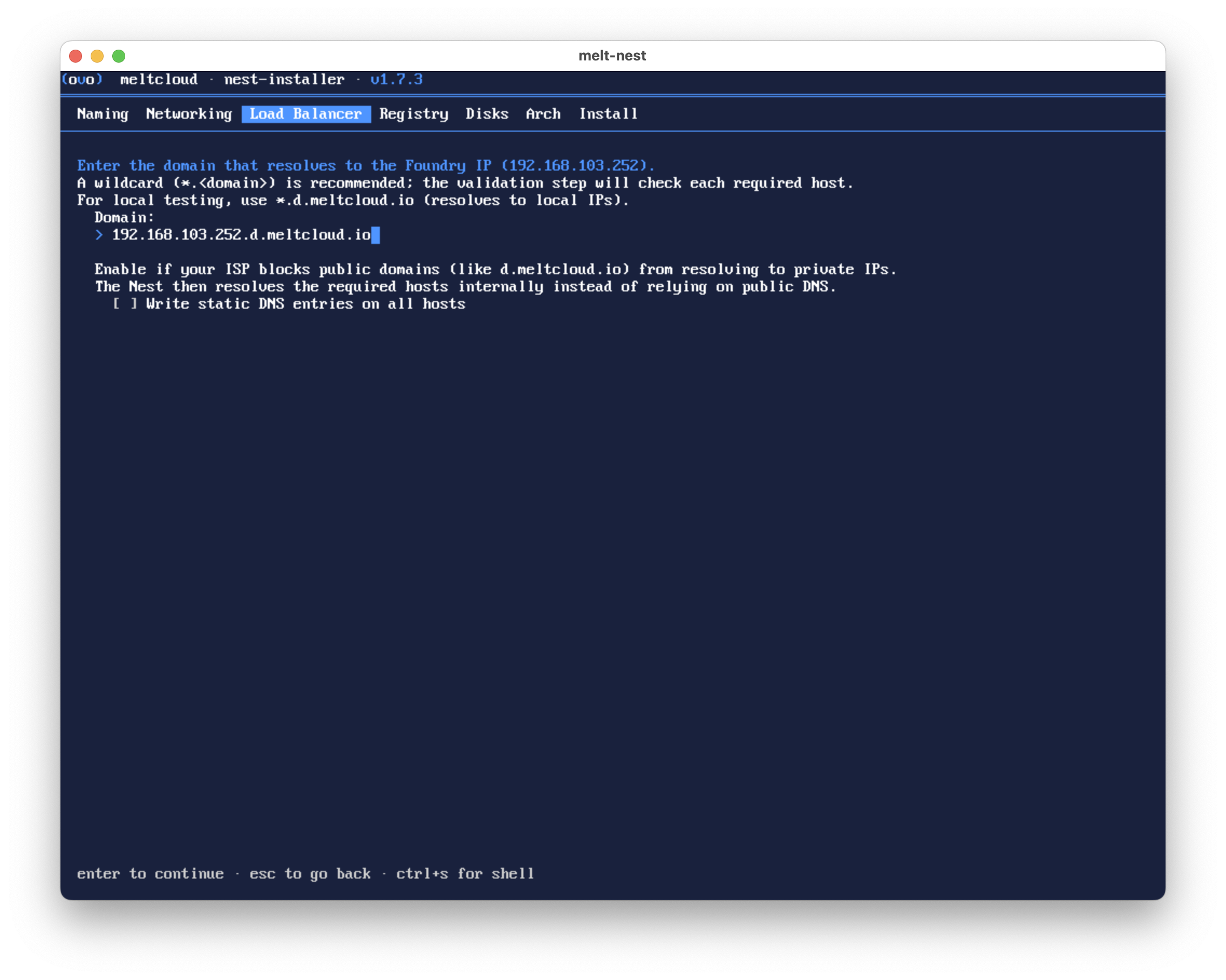
Task: Click the local testing hint line
Action: click(353, 200)
